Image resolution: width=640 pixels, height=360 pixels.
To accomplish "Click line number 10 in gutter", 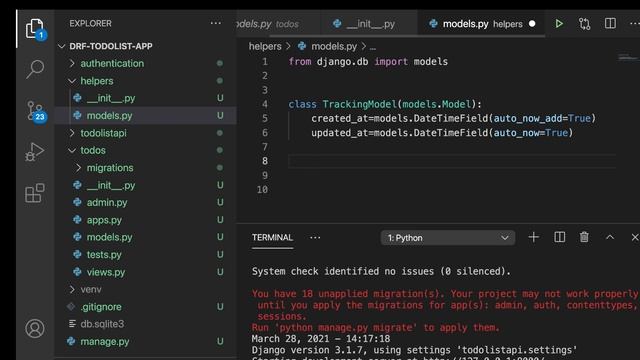I will pos(262,189).
